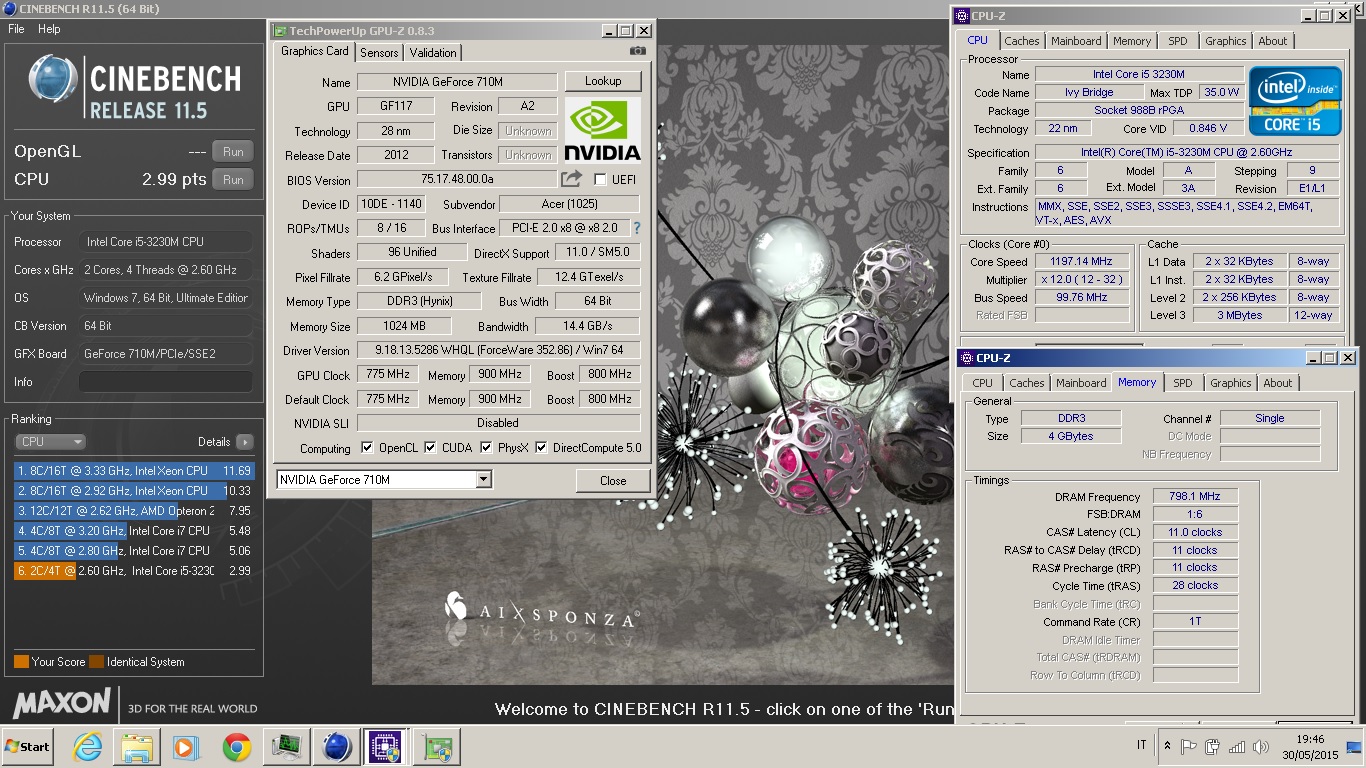Click Socket 988B rPGA package value
Screen dimensions: 1366x768
[x=1139, y=110]
